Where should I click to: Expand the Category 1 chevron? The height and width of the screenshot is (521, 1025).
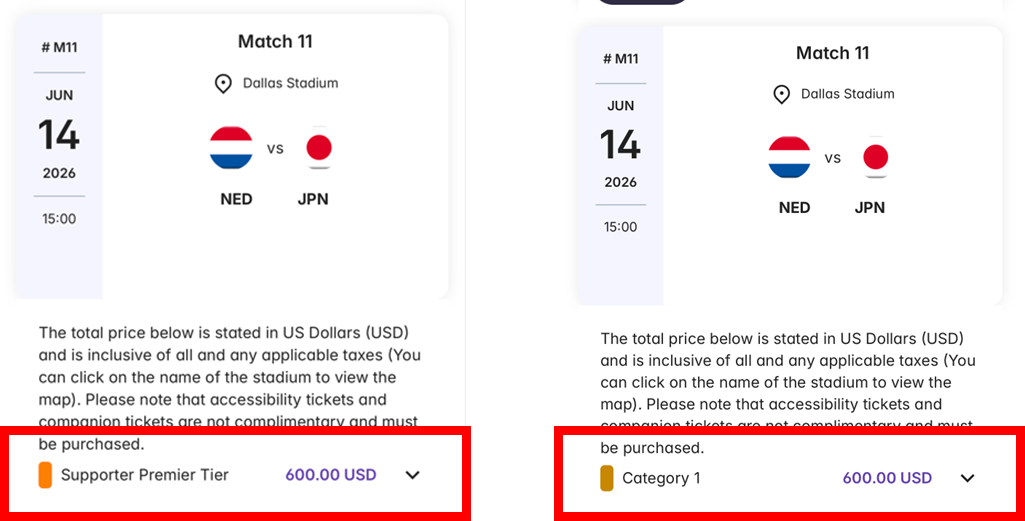[967, 478]
